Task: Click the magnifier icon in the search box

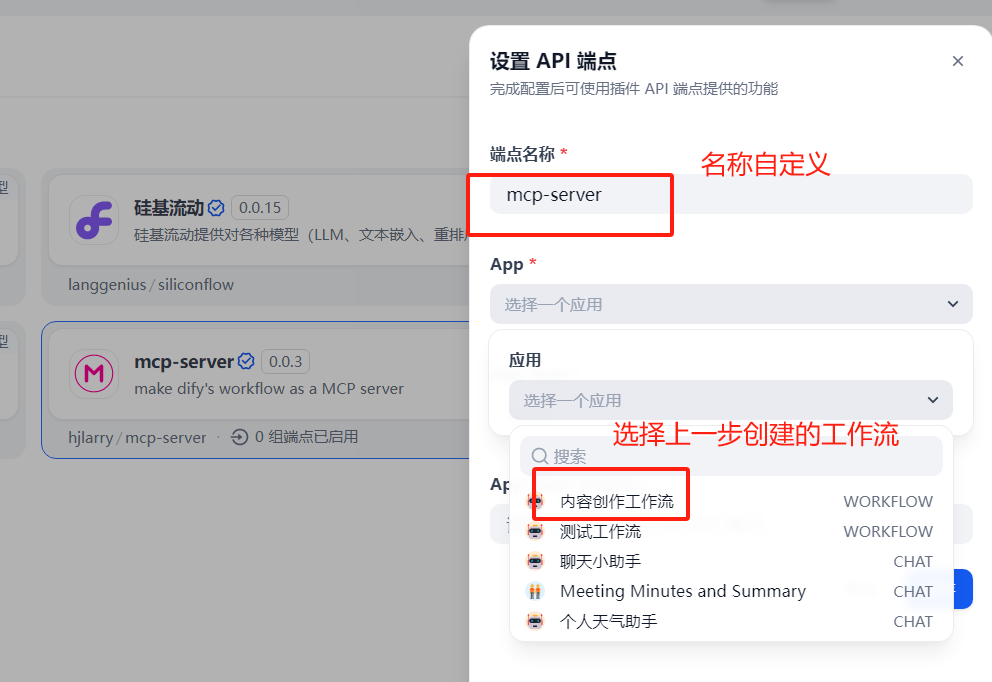Action: coord(539,456)
